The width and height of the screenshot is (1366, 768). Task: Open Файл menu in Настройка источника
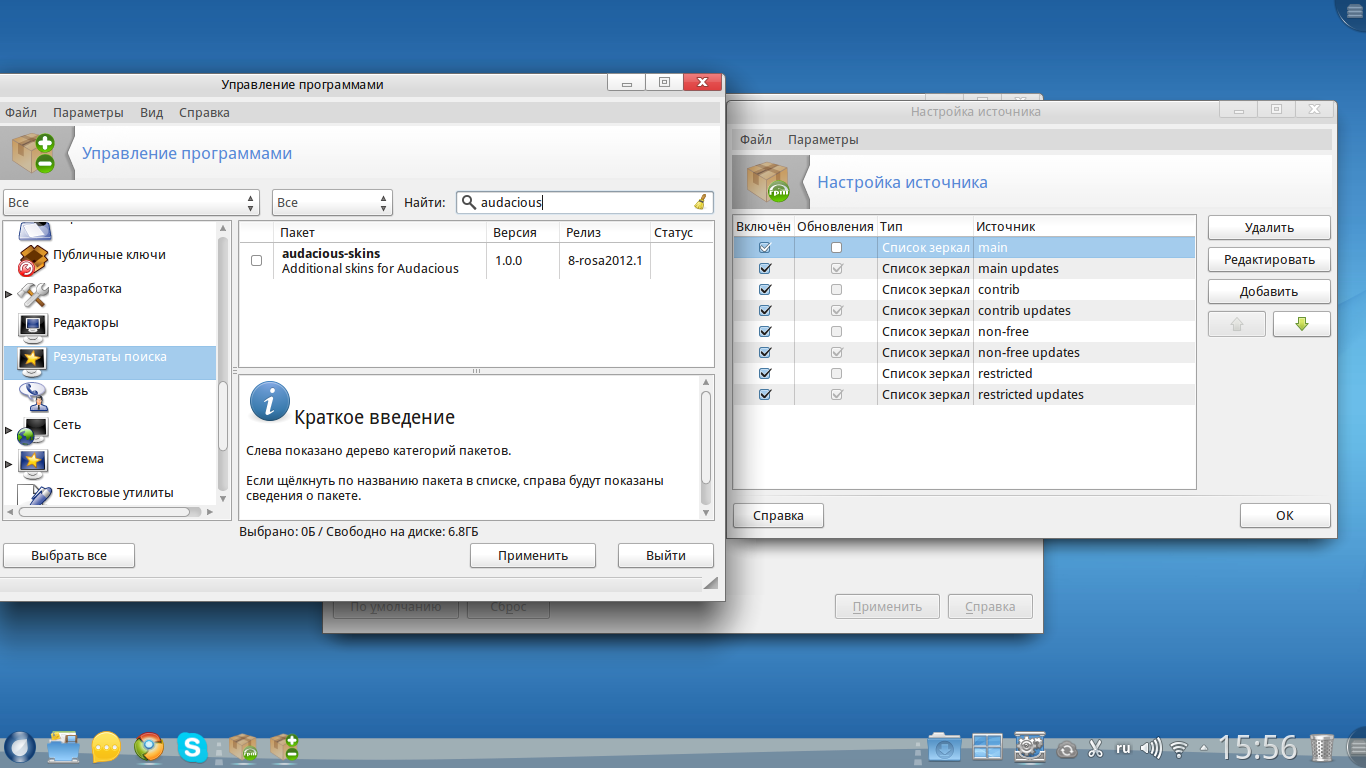pos(756,139)
